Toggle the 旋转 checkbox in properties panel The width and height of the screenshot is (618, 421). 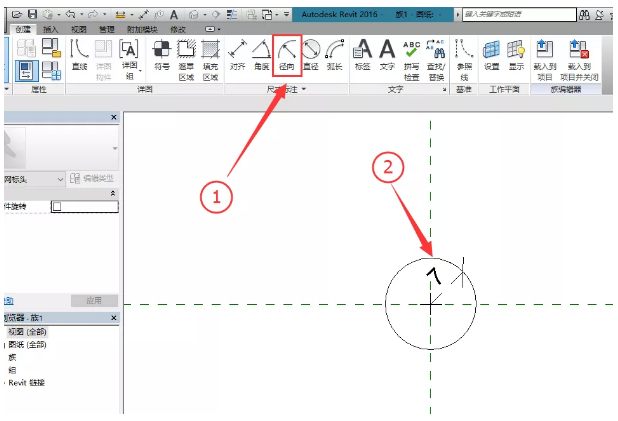point(57,207)
